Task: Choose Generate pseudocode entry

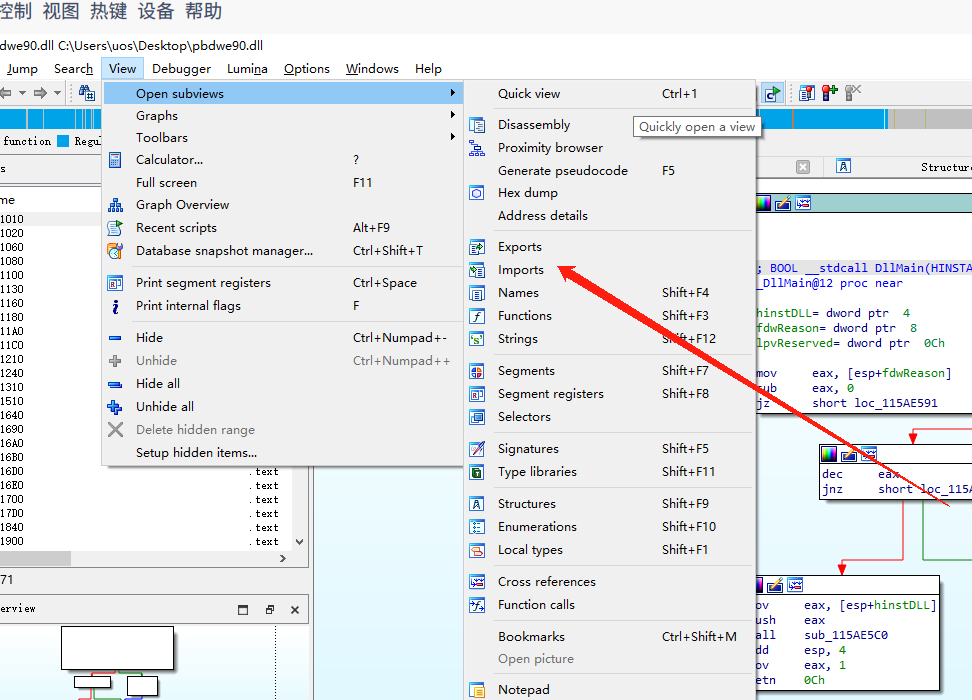Action: [562, 171]
